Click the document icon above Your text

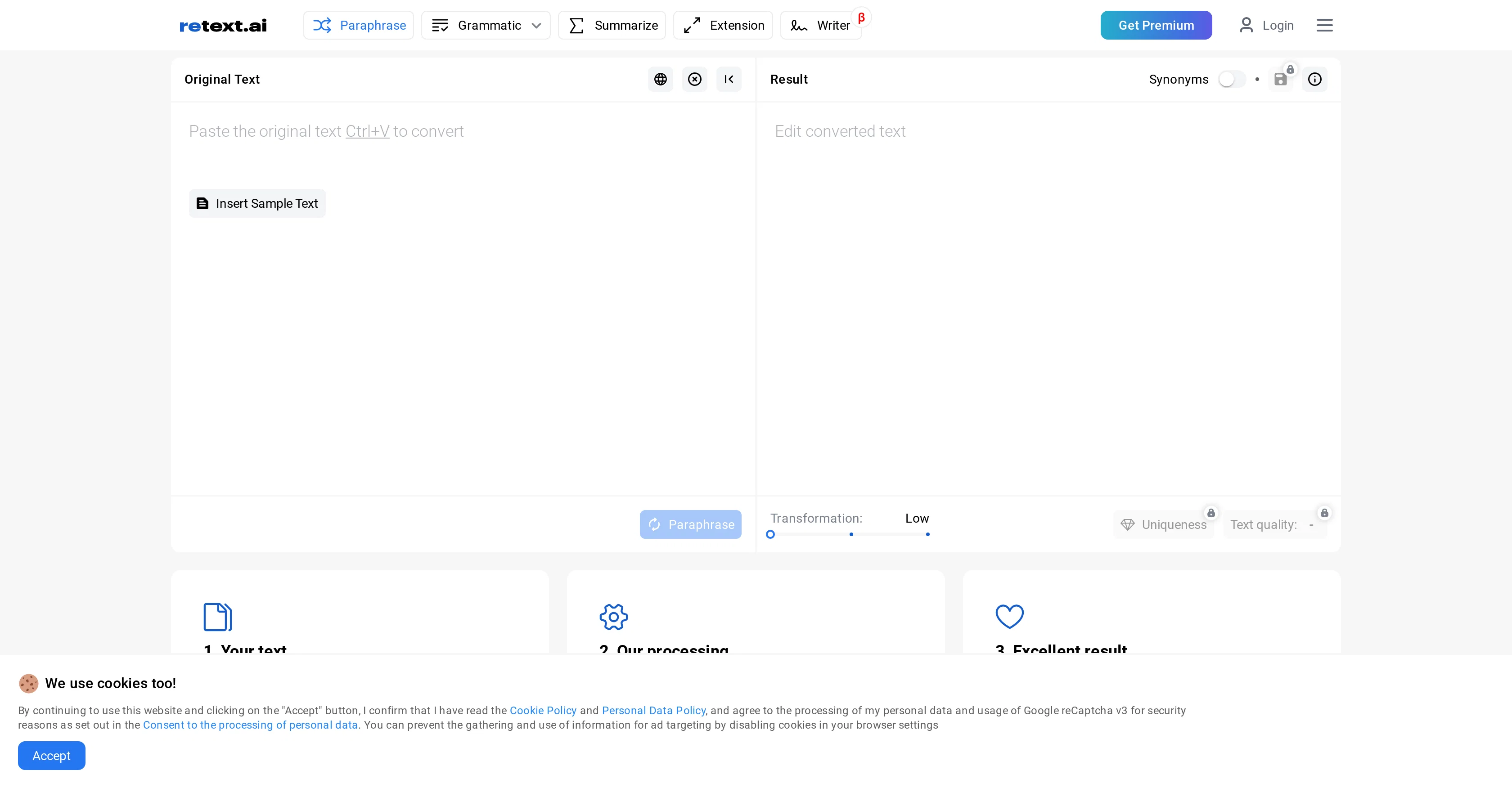[218, 617]
